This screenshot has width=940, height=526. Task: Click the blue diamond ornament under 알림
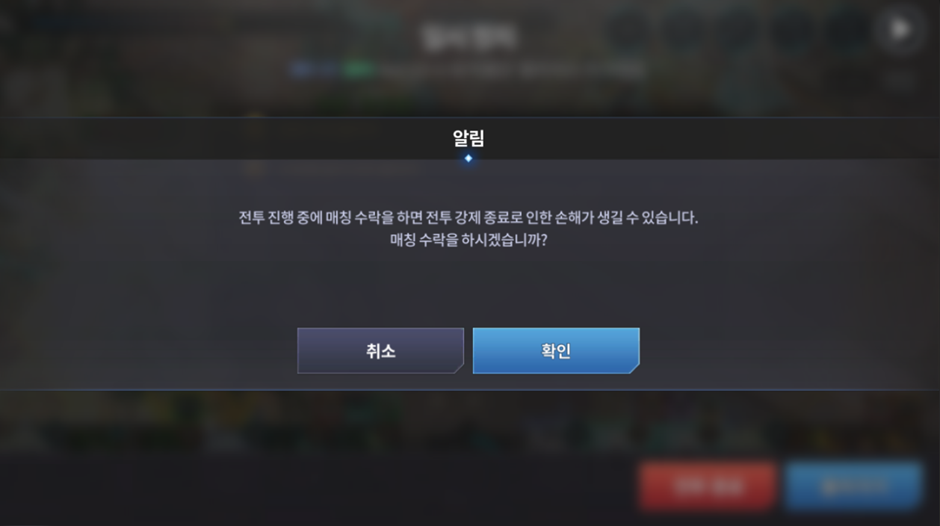tap(468, 158)
